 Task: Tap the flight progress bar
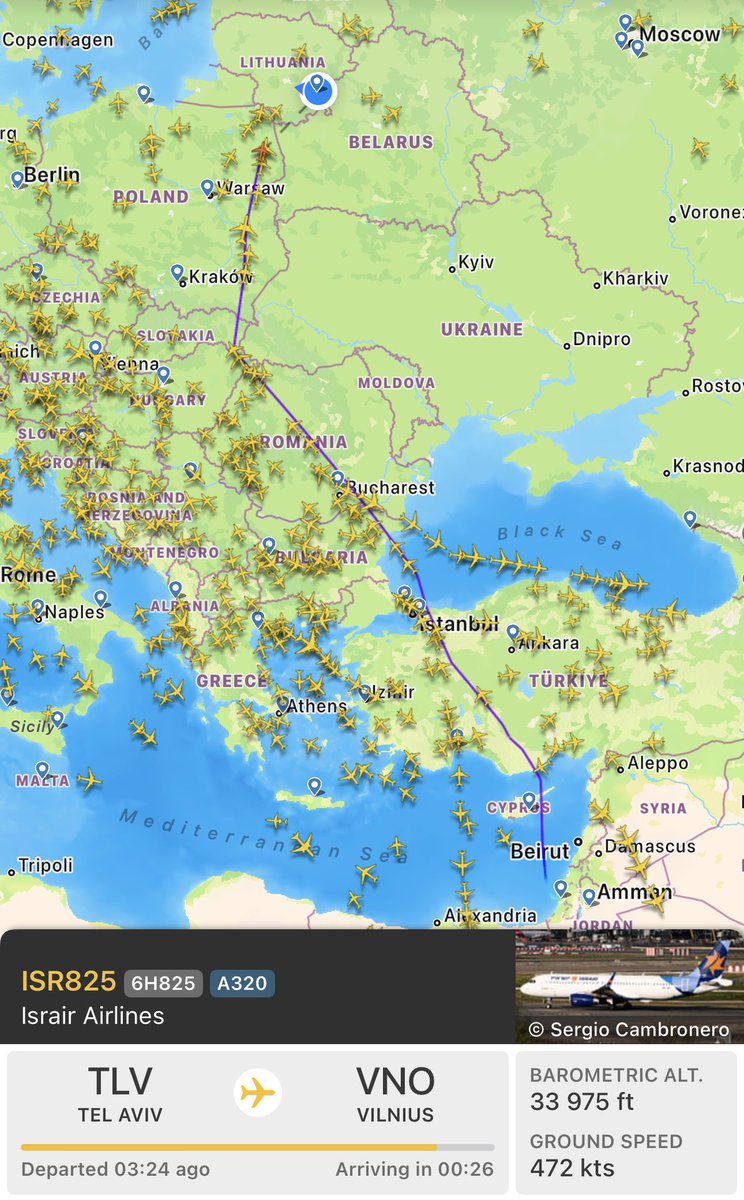point(258,1147)
